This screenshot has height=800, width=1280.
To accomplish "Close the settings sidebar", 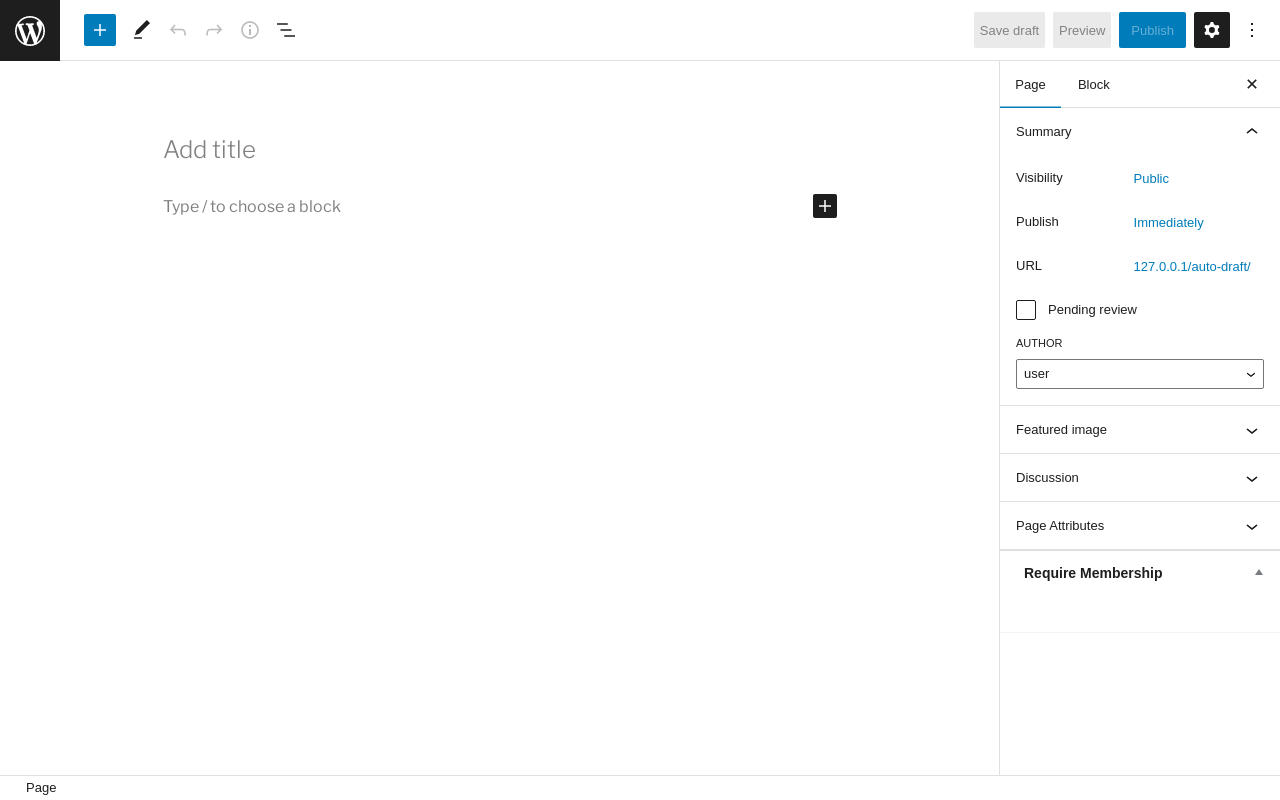I will coord(1252,84).
